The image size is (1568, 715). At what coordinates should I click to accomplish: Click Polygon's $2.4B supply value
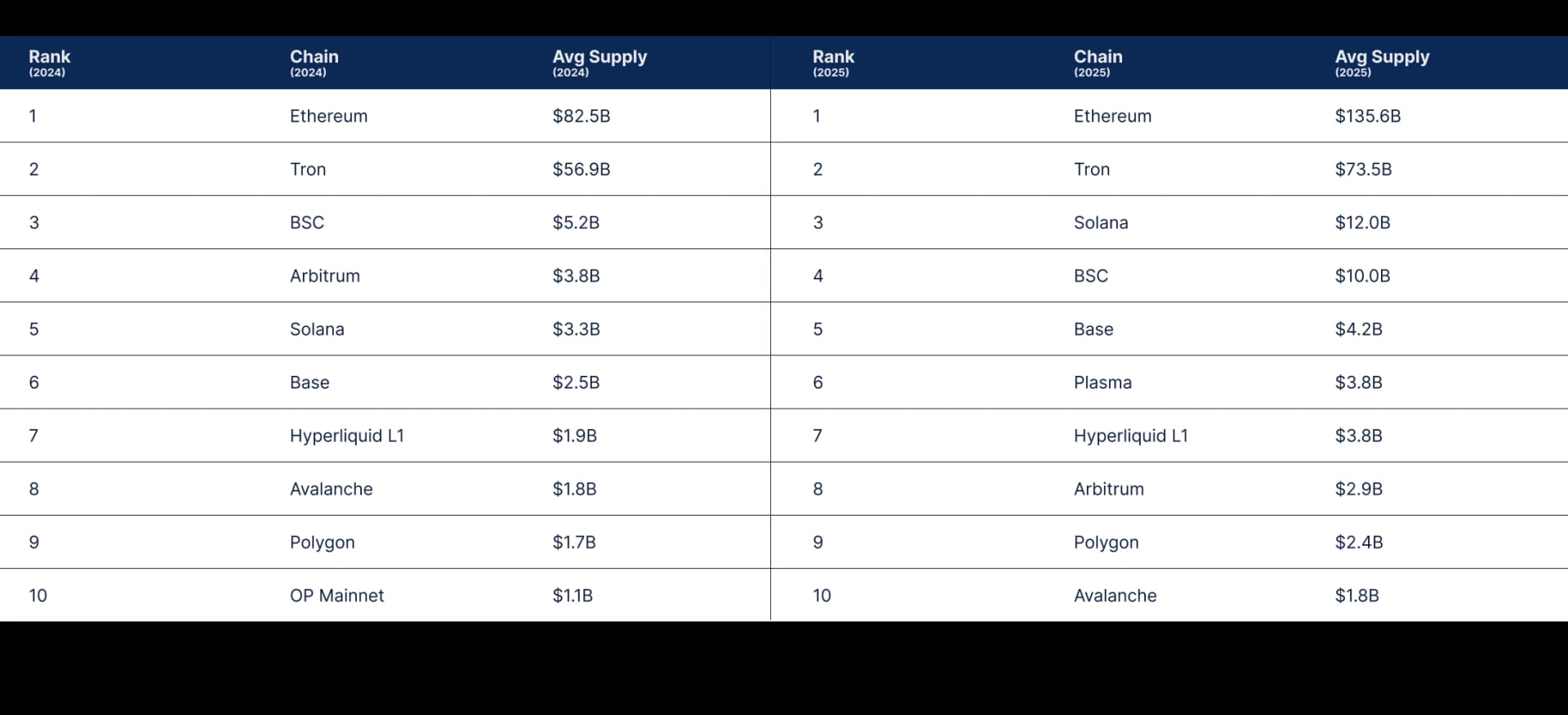click(1358, 543)
